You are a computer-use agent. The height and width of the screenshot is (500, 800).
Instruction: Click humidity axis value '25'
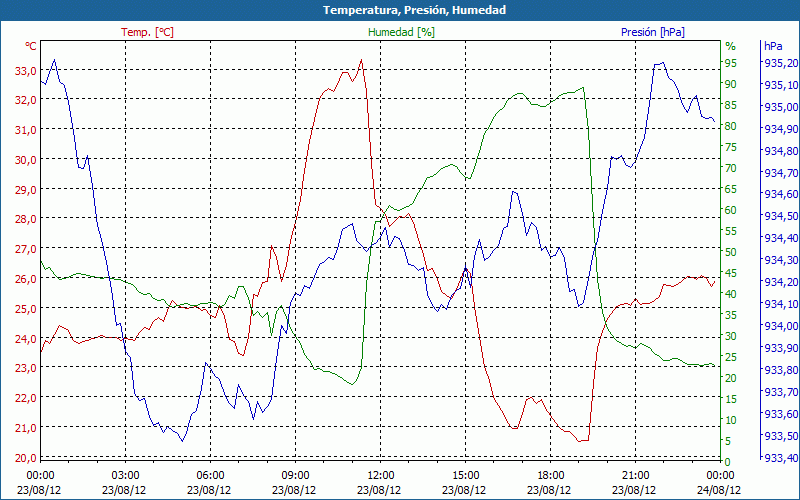pyautogui.click(x=731, y=357)
